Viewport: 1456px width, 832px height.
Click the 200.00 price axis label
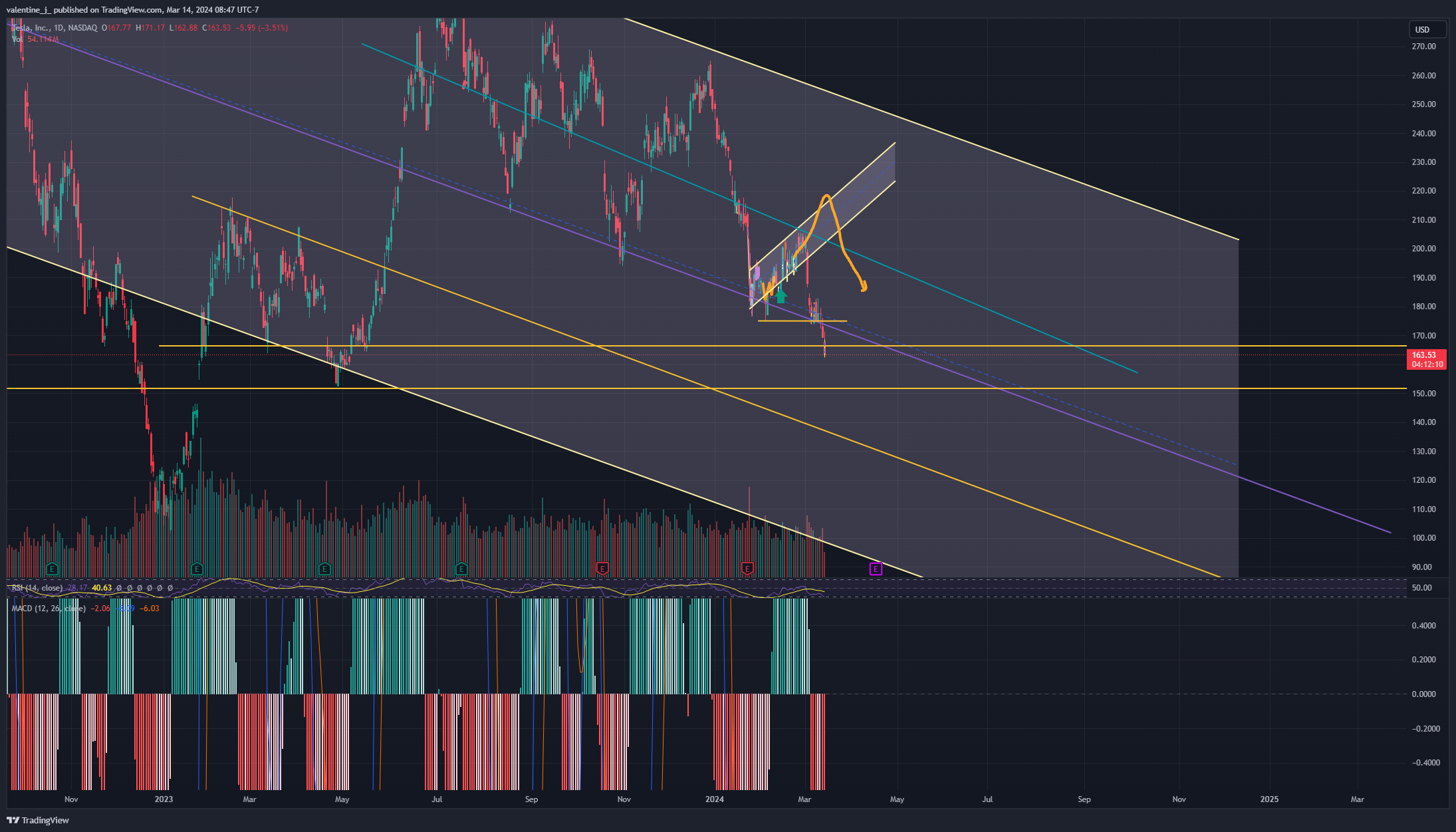tap(1423, 249)
